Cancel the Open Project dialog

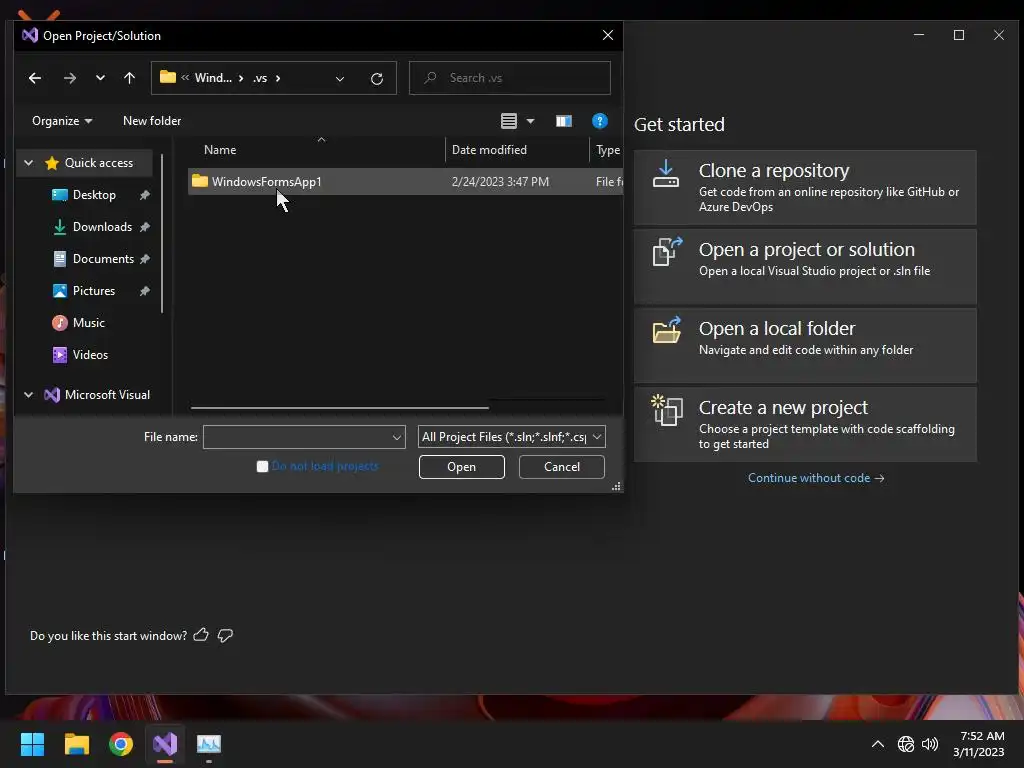click(562, 467)
